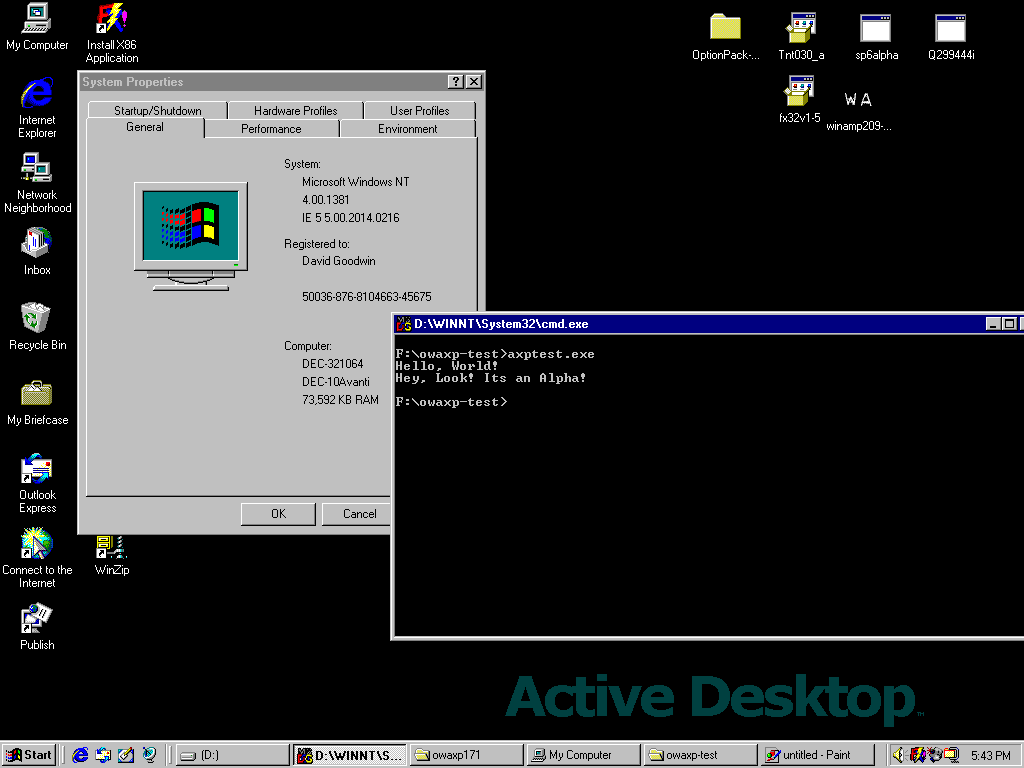Minimize the cmd.exe window
The width and height of the screenshot is (1024, 768).
993,324
